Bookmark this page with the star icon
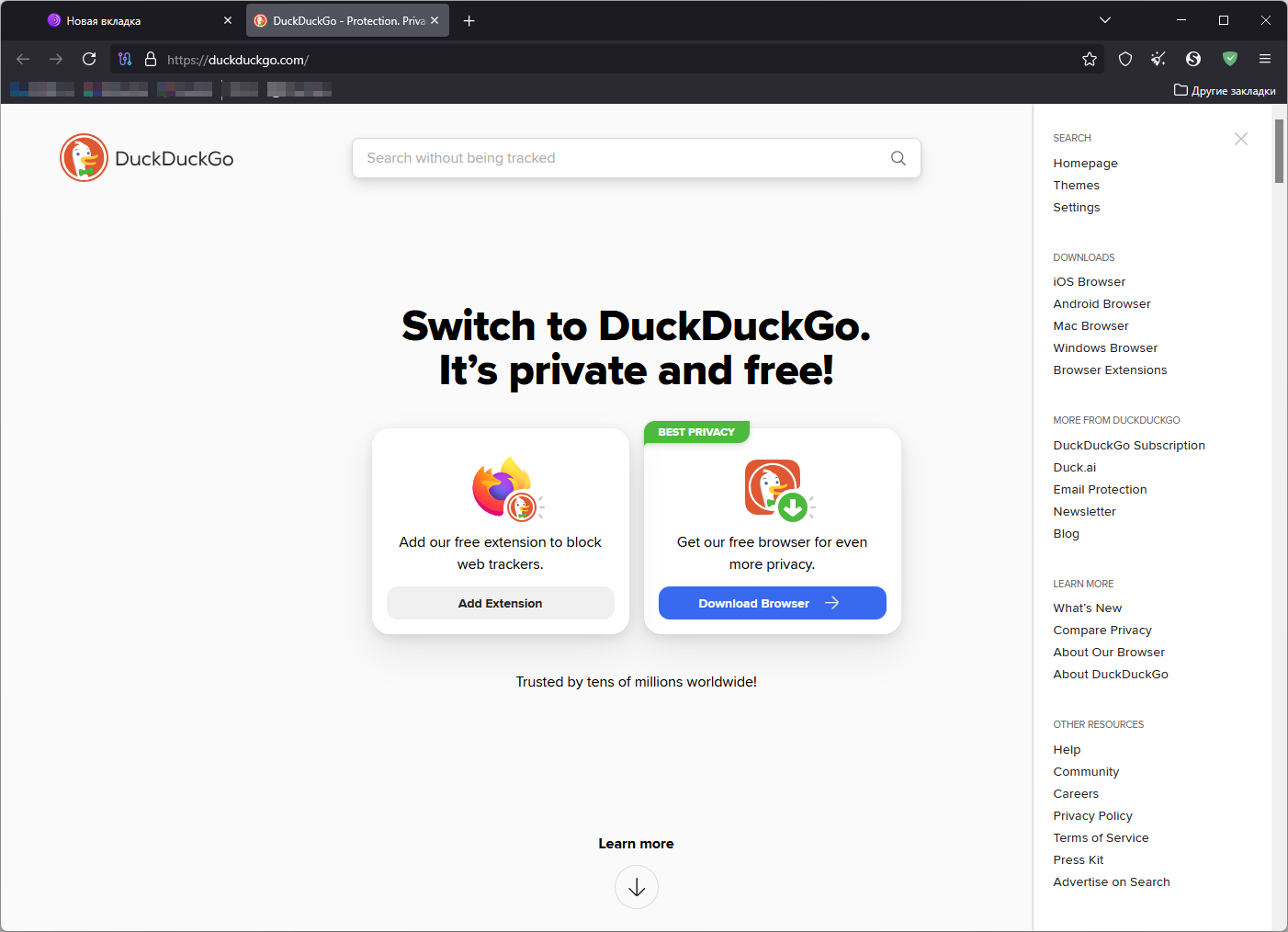The height and width of the screenshot is (932, 1288). coord(1090,59)
